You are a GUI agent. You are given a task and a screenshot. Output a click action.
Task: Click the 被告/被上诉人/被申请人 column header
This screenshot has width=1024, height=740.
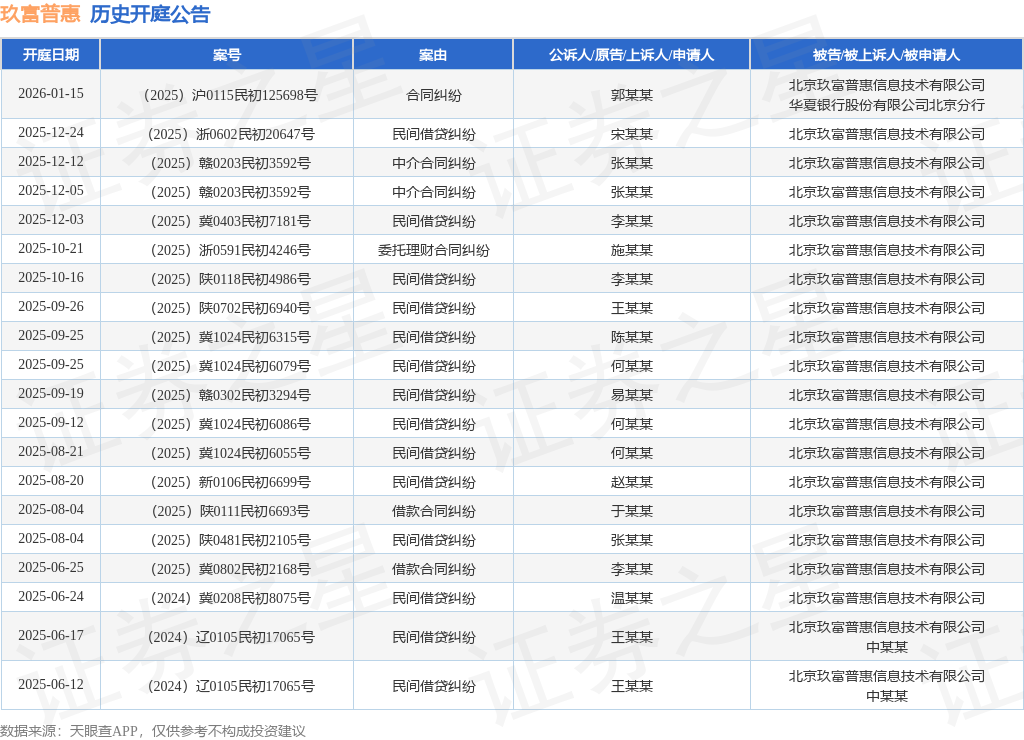click(886, 55)
